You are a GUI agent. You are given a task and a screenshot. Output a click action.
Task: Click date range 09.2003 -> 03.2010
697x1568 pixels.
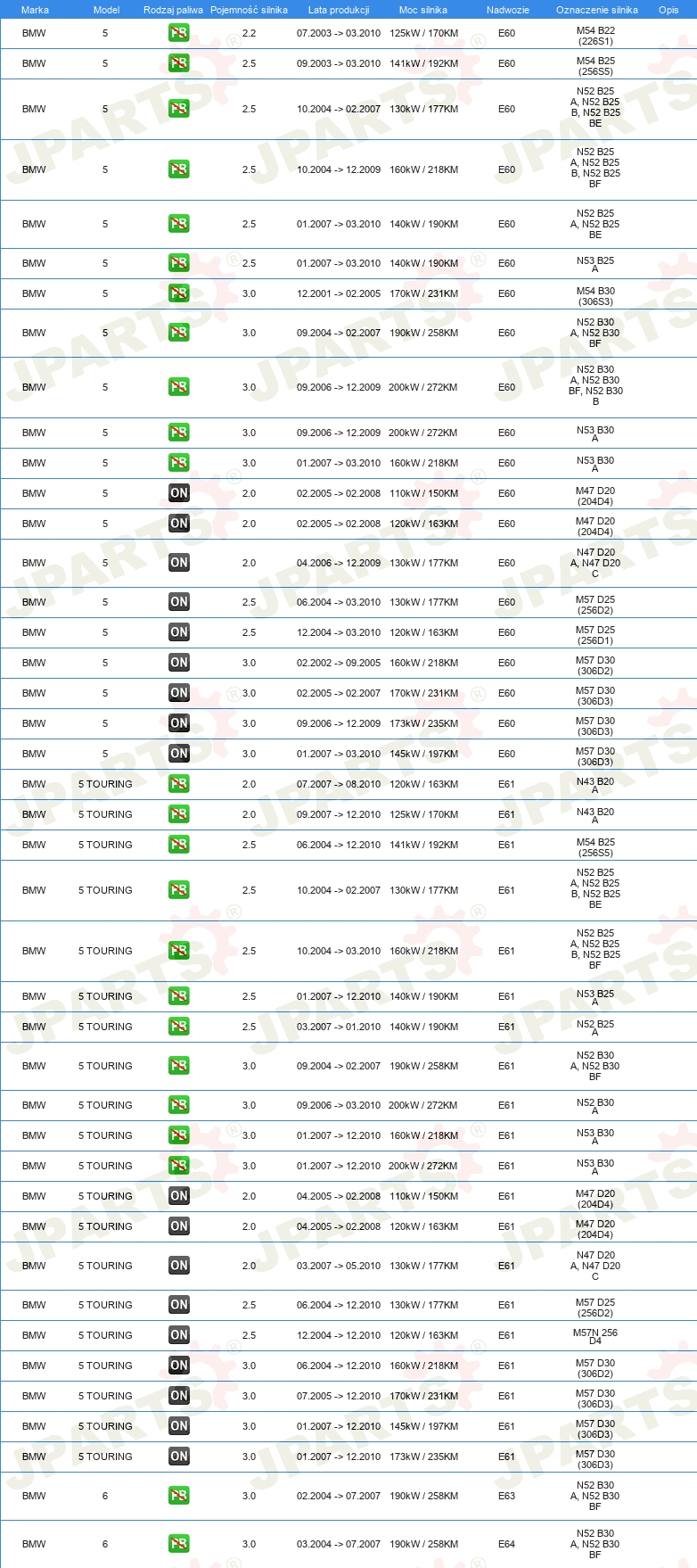(x=339, y=63)
